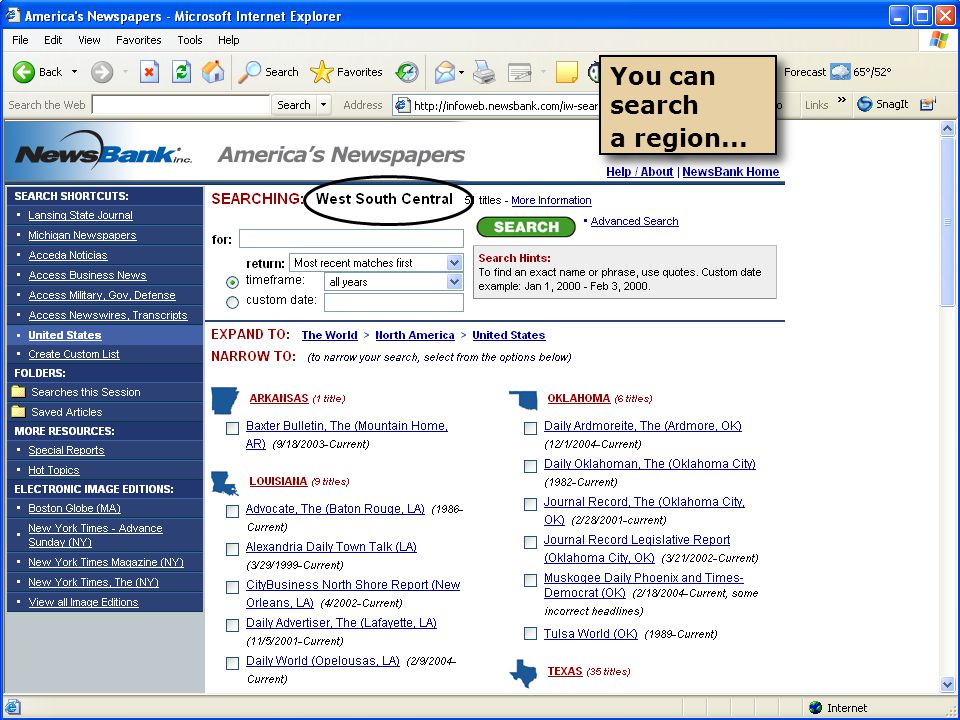Open the Tools menu
The image size is (960, 720).
pyautogui.click(x=190, y=40)
